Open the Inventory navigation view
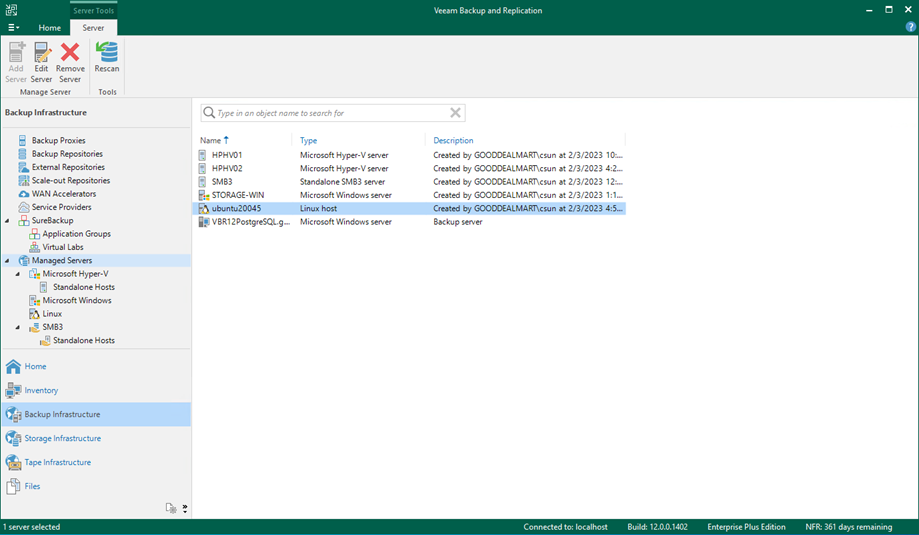Screen dimensions: 919x535 pos(96,390)
